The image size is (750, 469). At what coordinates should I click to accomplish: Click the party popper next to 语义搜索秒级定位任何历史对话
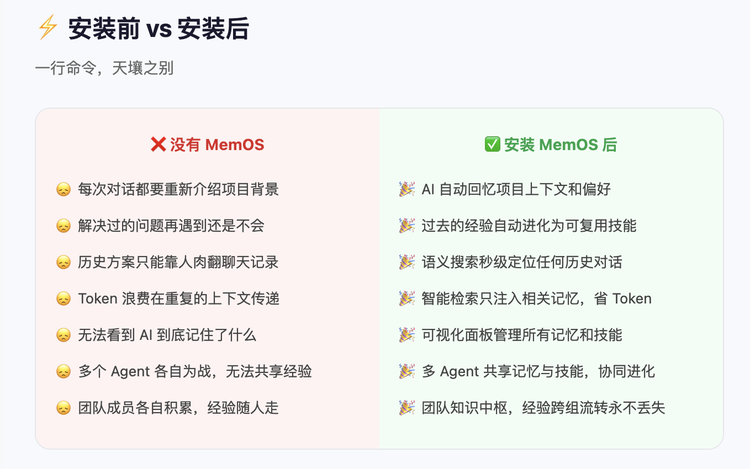(x=406, y=262)
